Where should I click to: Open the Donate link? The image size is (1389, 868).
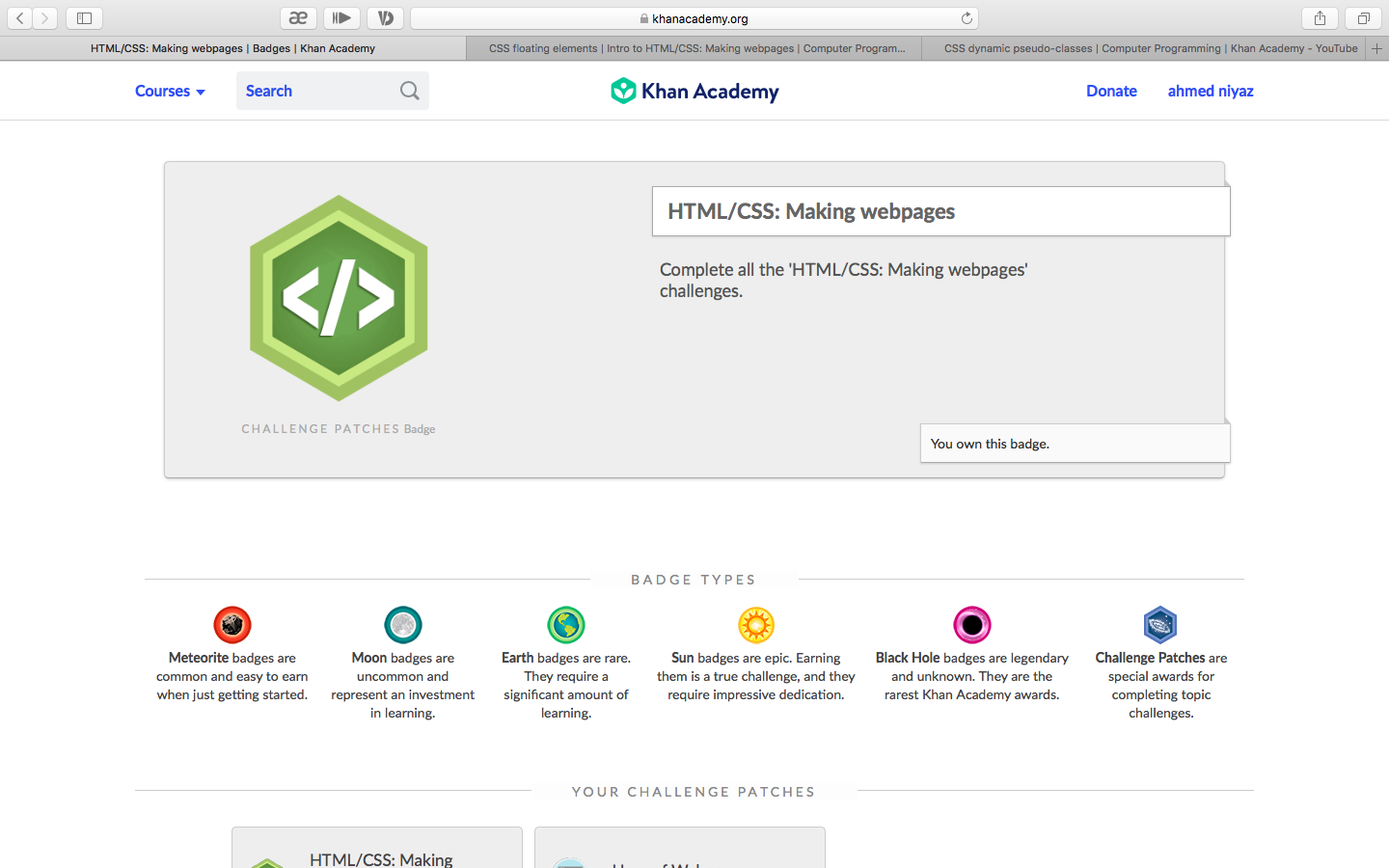(1111, 91)
